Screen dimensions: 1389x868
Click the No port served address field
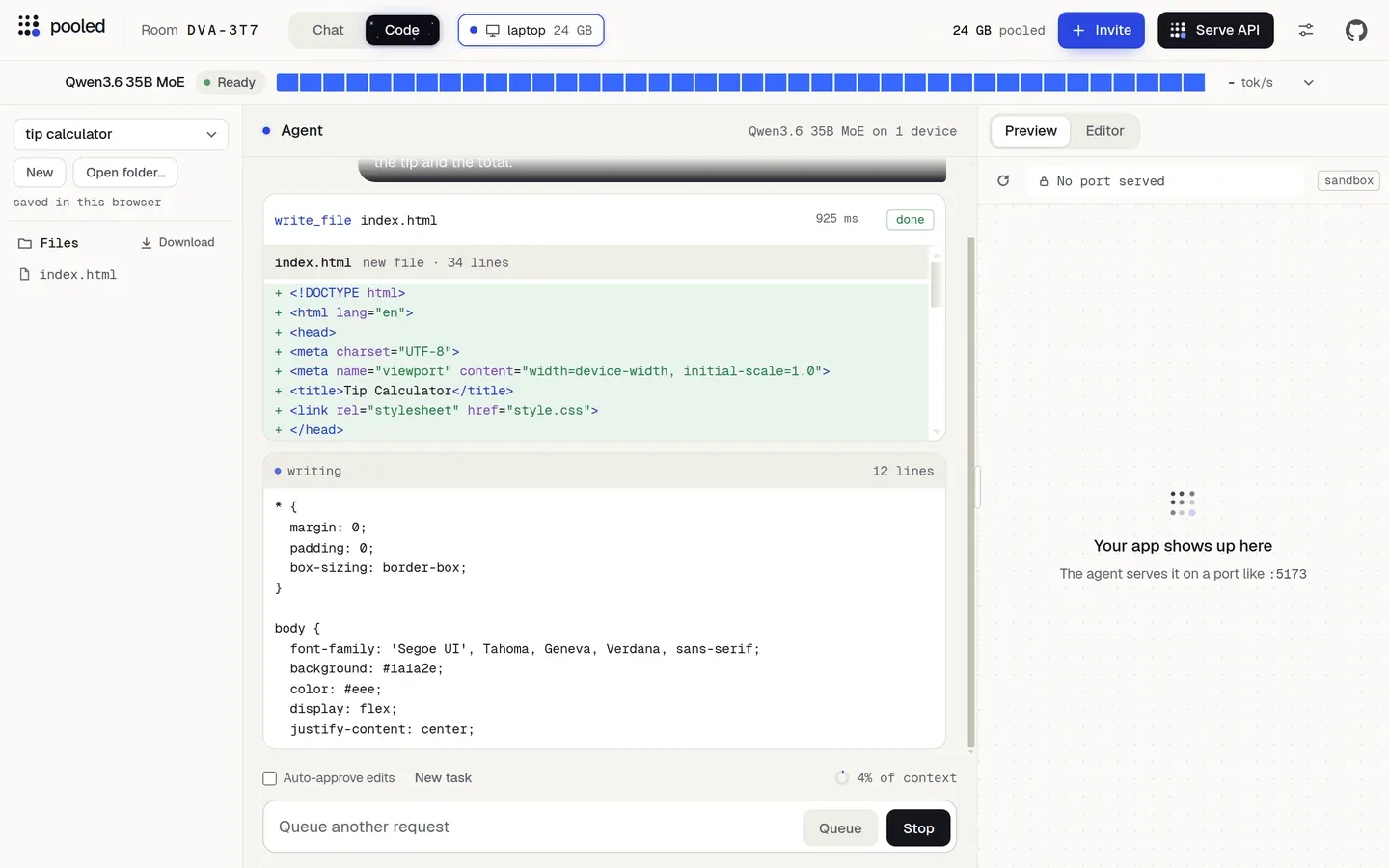coord(1165,181)
